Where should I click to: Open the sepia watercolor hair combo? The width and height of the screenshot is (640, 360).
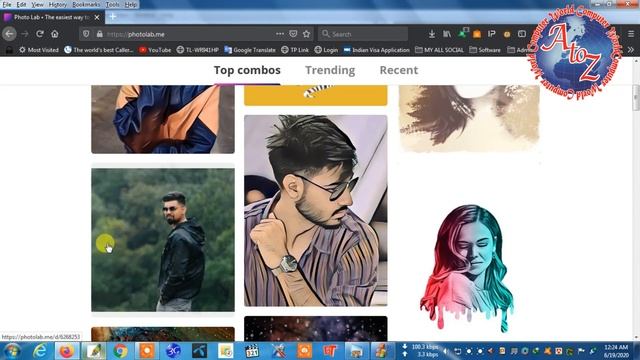[x=469, y=118]
